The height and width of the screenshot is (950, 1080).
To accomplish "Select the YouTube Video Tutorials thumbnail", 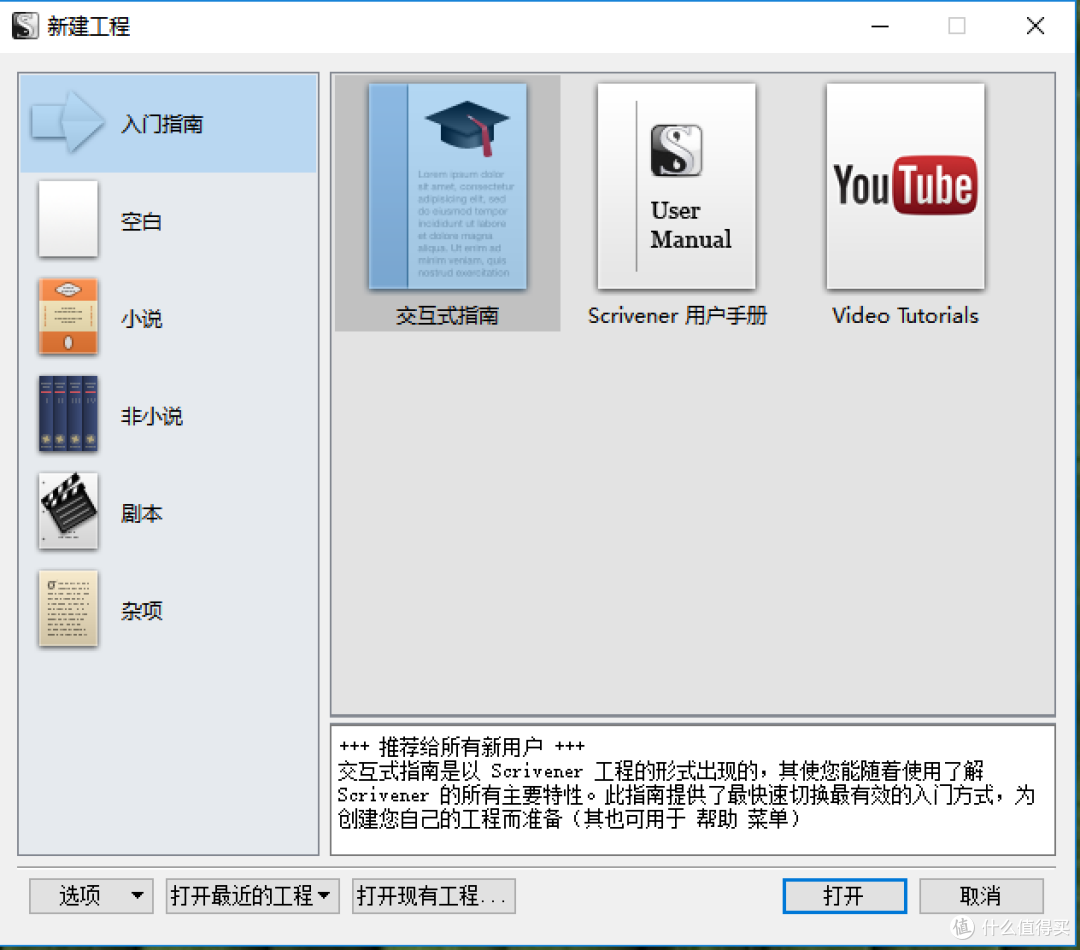I will pos(905,186).
